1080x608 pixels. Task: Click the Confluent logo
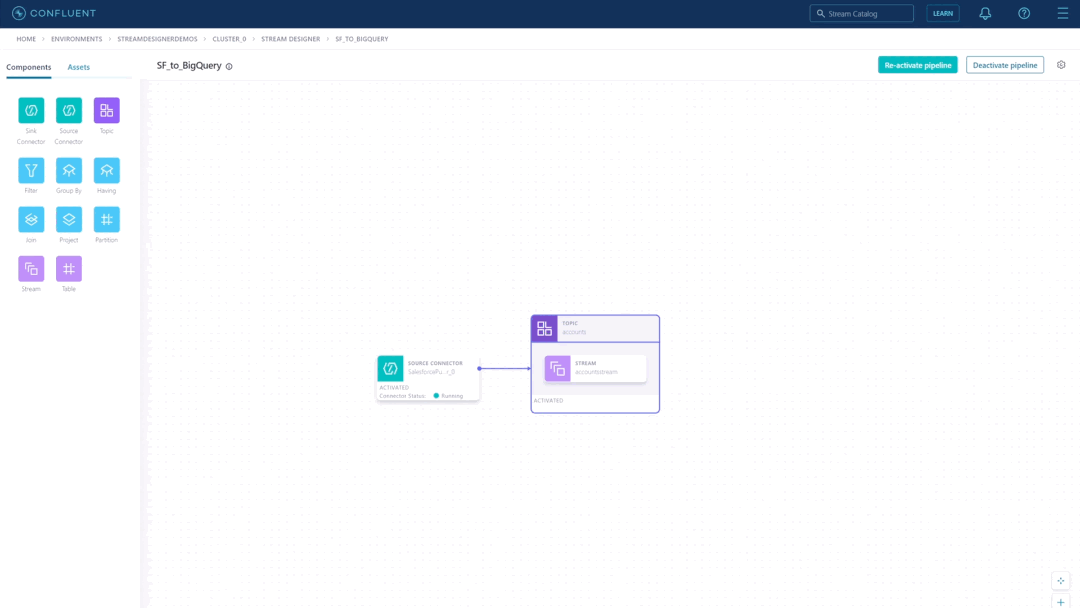54,13
